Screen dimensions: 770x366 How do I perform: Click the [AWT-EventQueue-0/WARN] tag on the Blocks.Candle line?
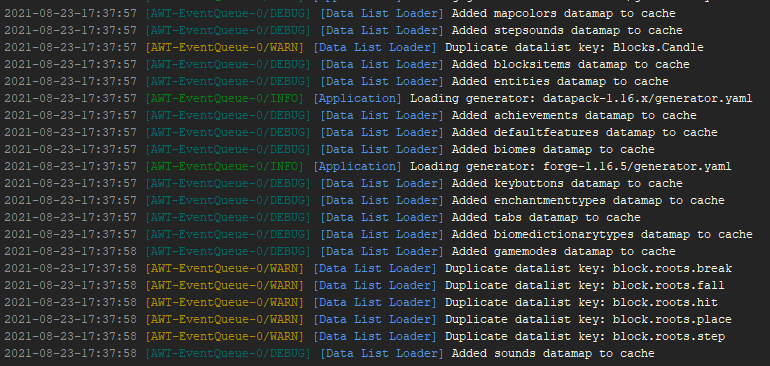click(x=225, y=48)
